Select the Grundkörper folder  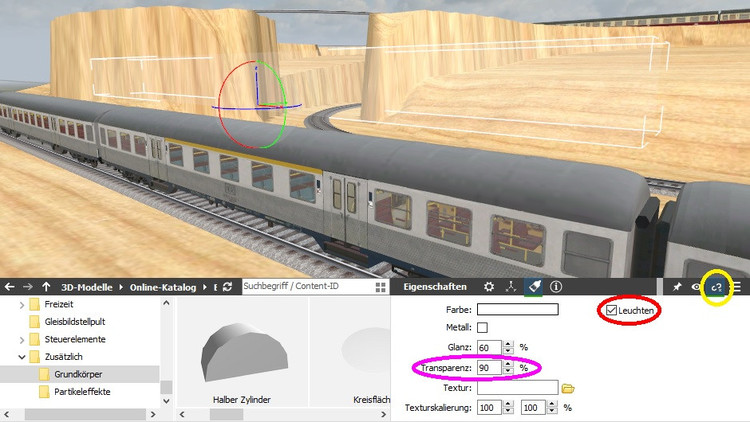coord(78,374)
